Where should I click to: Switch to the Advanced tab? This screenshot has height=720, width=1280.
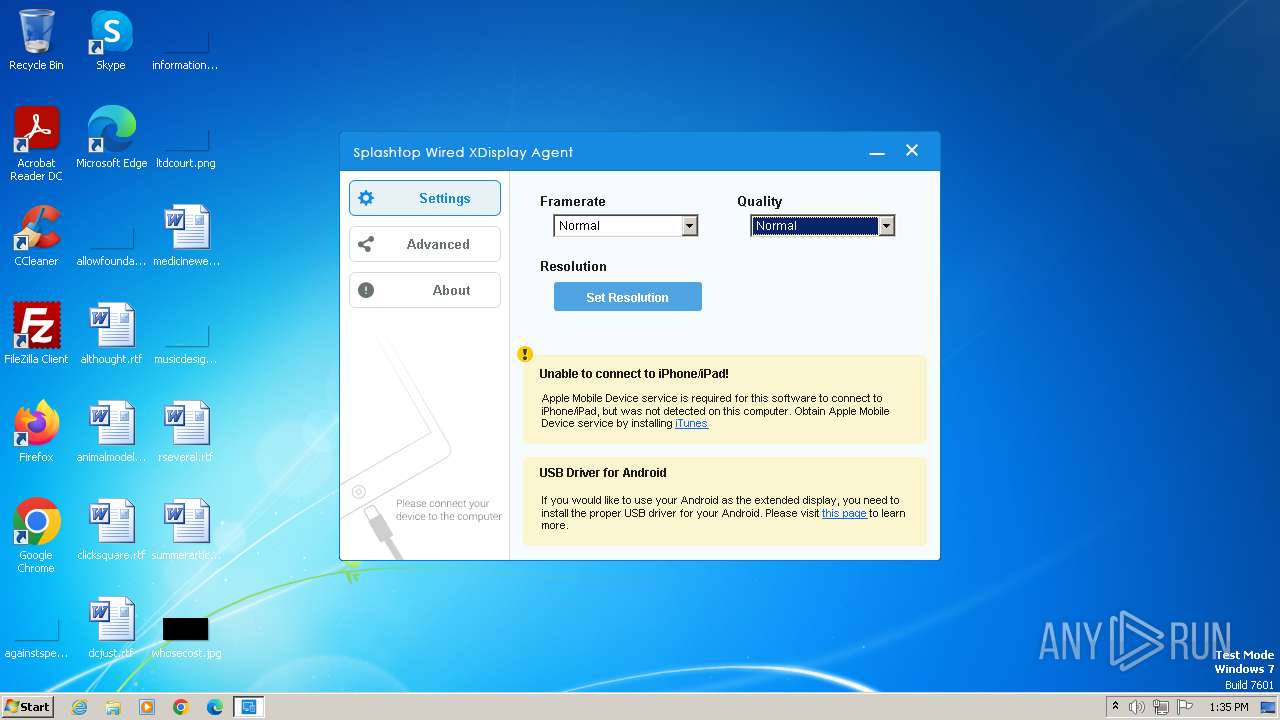point(424,244)
